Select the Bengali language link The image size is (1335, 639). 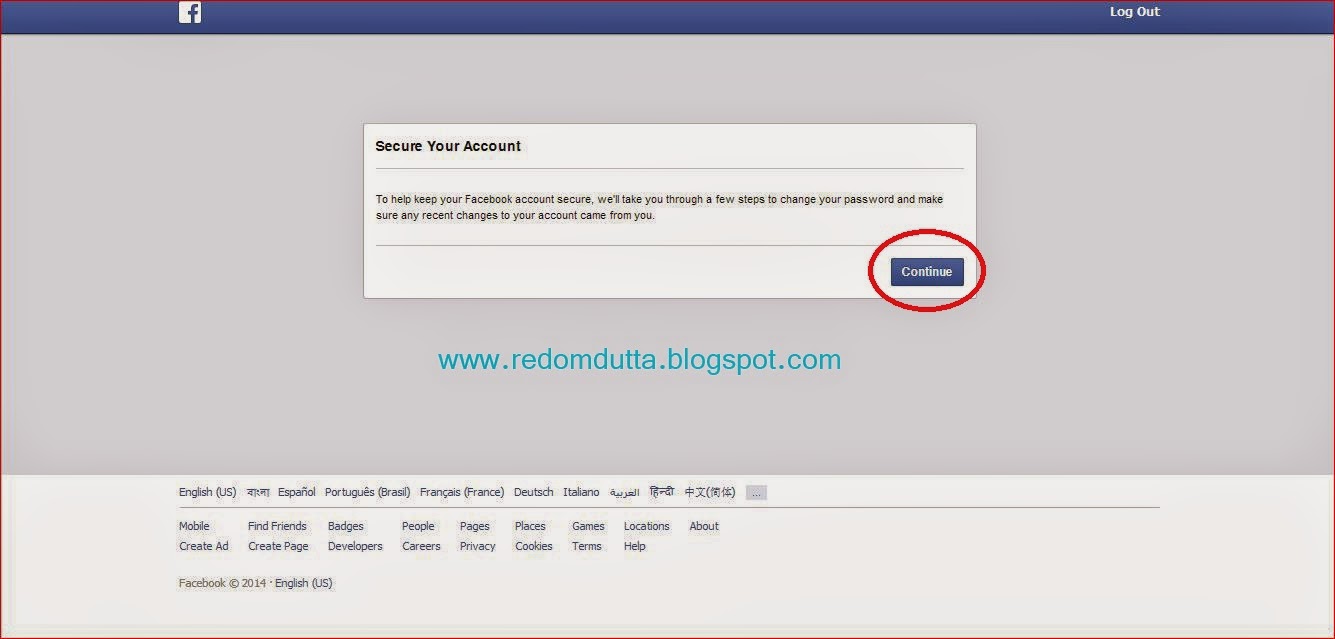pos(258,492)
